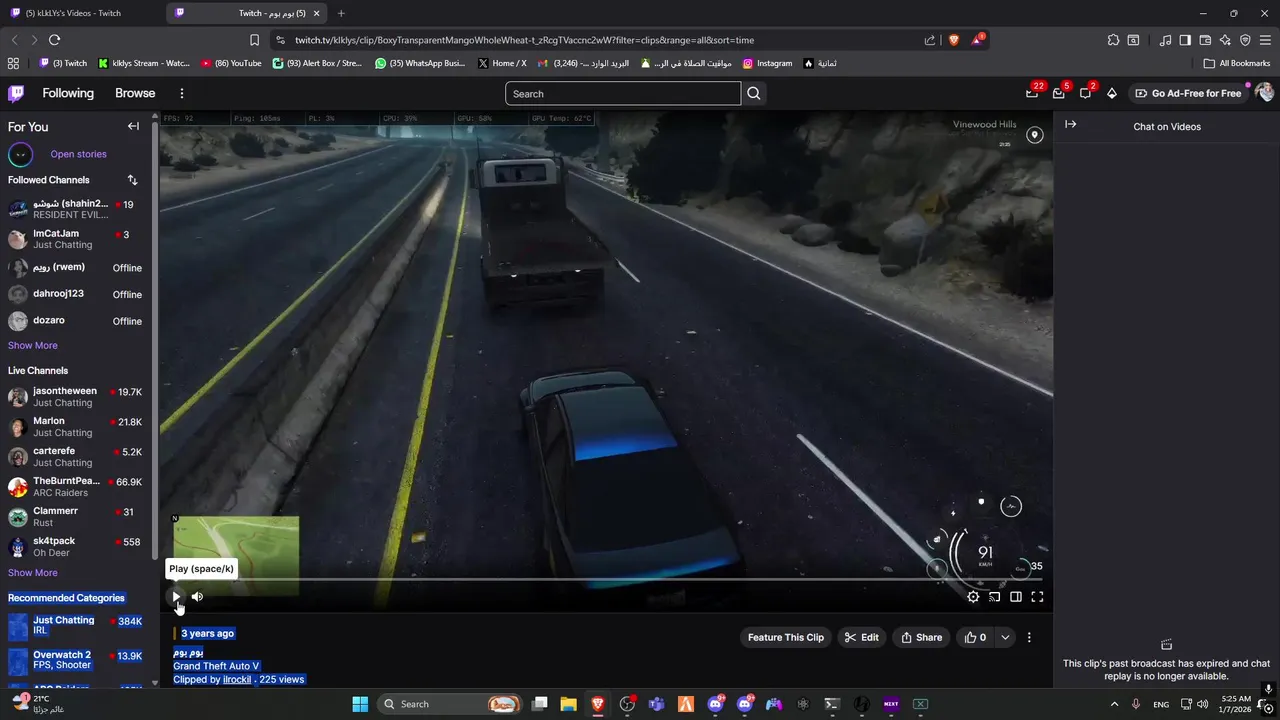Play the clip with play button
Screen dimensions: 1280x720
[176, 597]
